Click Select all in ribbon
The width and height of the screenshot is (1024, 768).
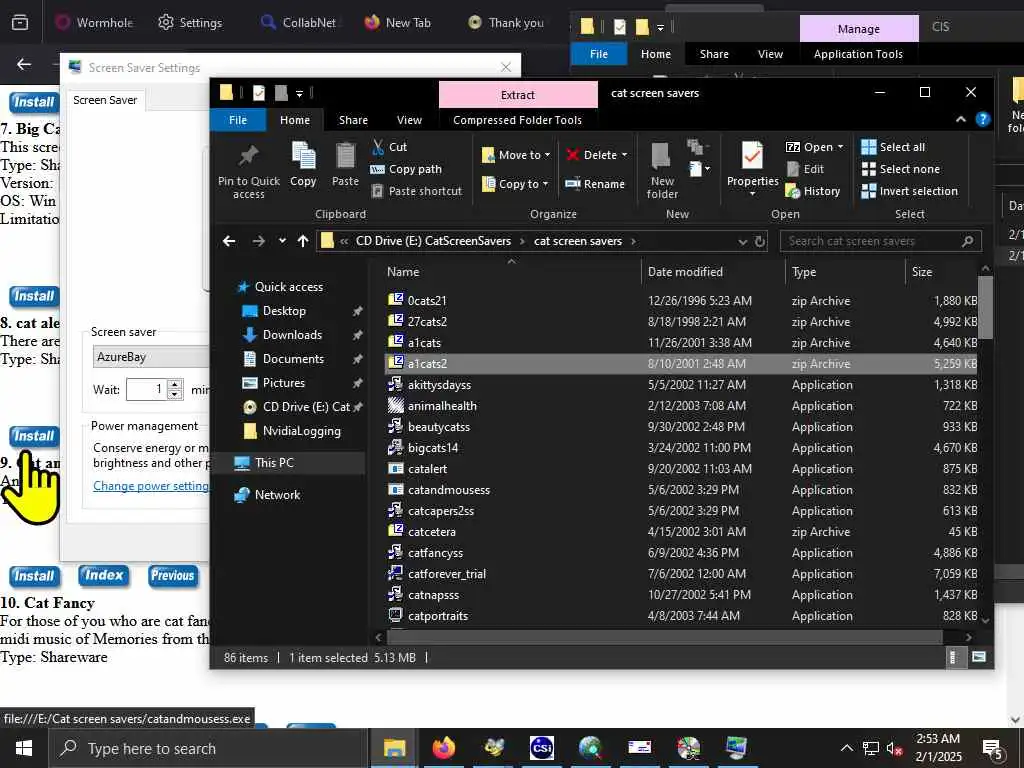tap(893, 147)
